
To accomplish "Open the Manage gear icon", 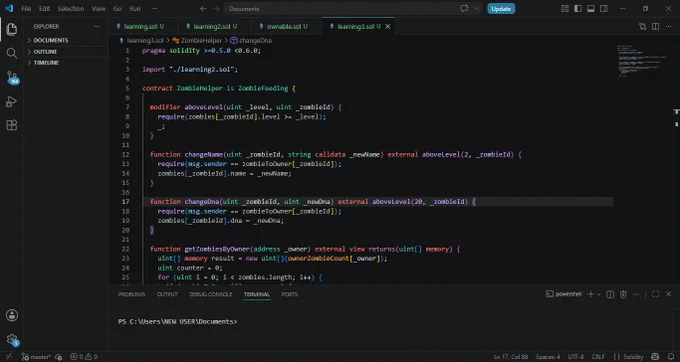I will click(x=12, y=339).
